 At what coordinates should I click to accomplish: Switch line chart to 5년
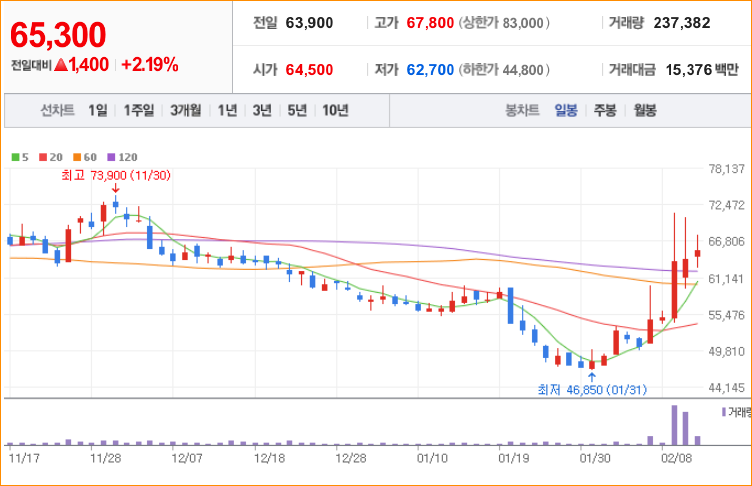click(297, 110)
